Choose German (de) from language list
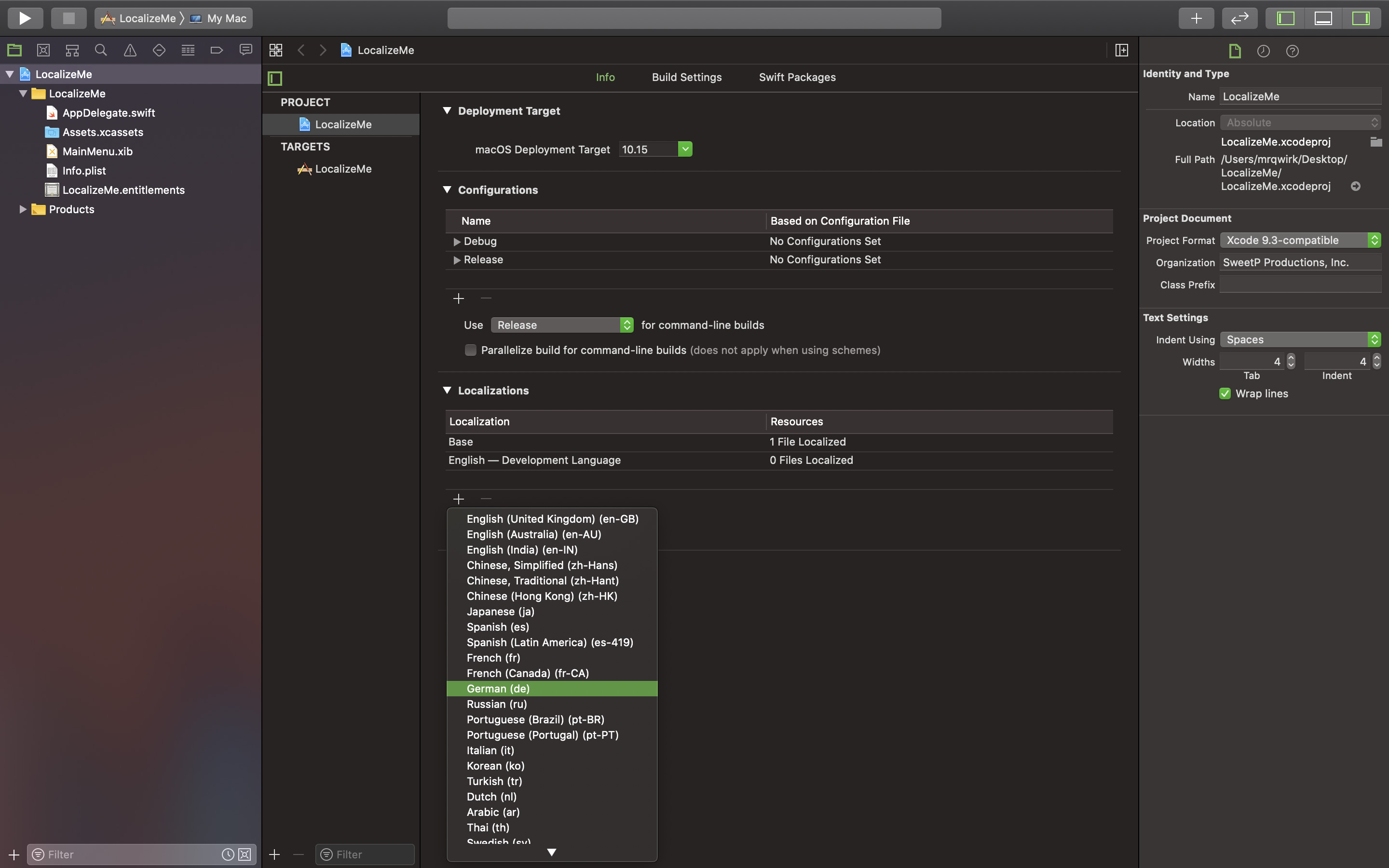The width and height of the screenshot is (1389, 868). click(552, 688)
